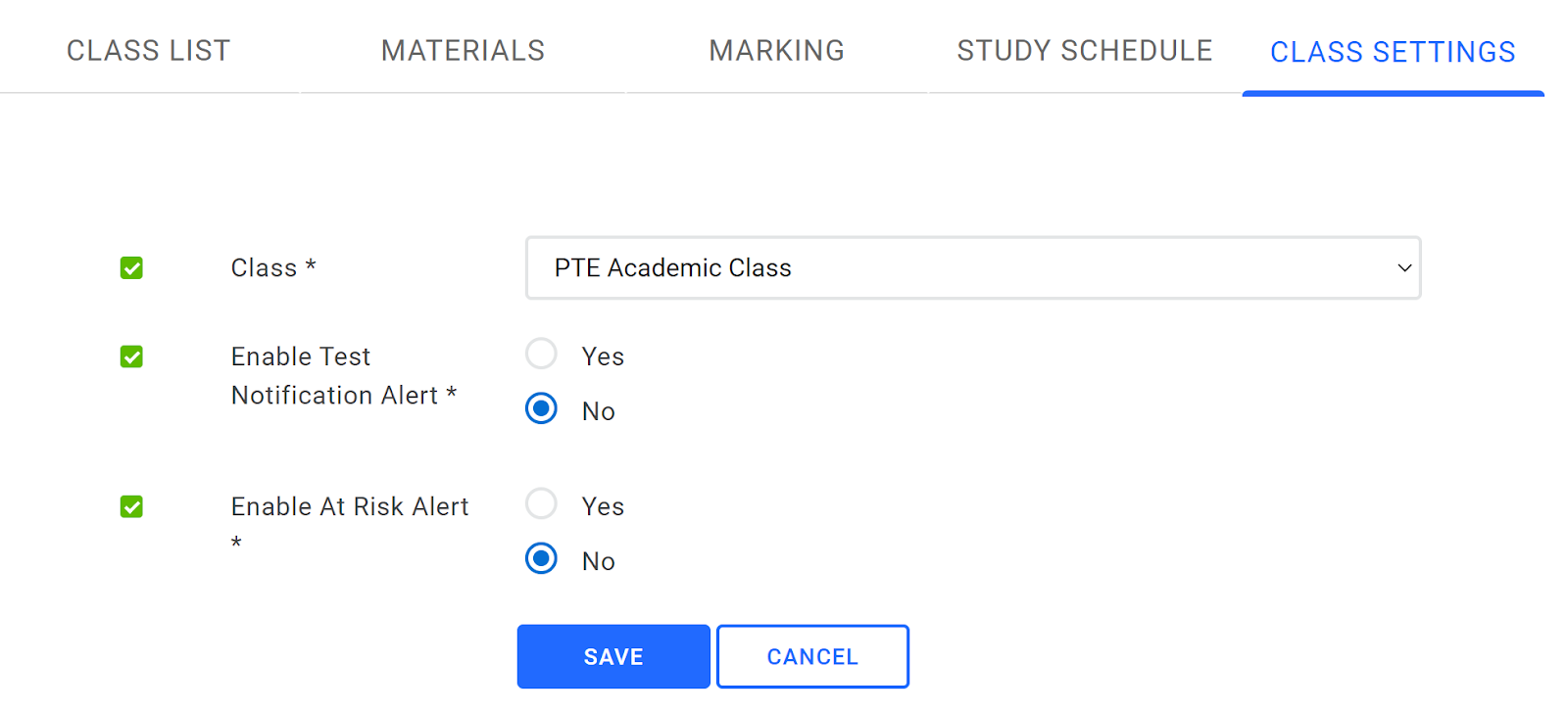Click the SAVE button
The image size is (1568, 713).
(612, 656)
